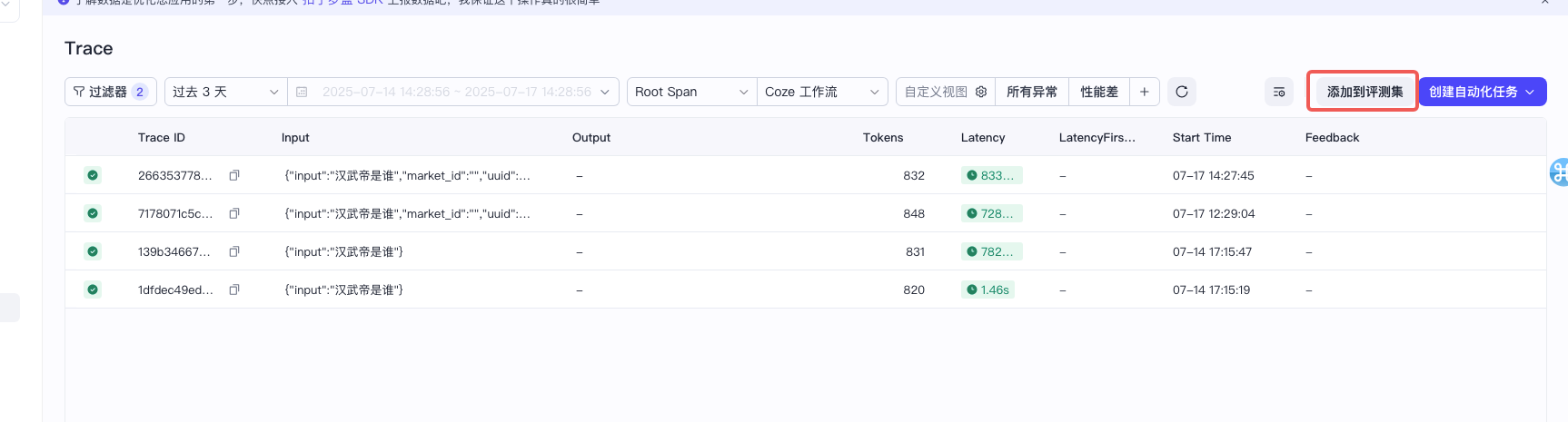Open the 过滤器 filter button

click(111, 92)
